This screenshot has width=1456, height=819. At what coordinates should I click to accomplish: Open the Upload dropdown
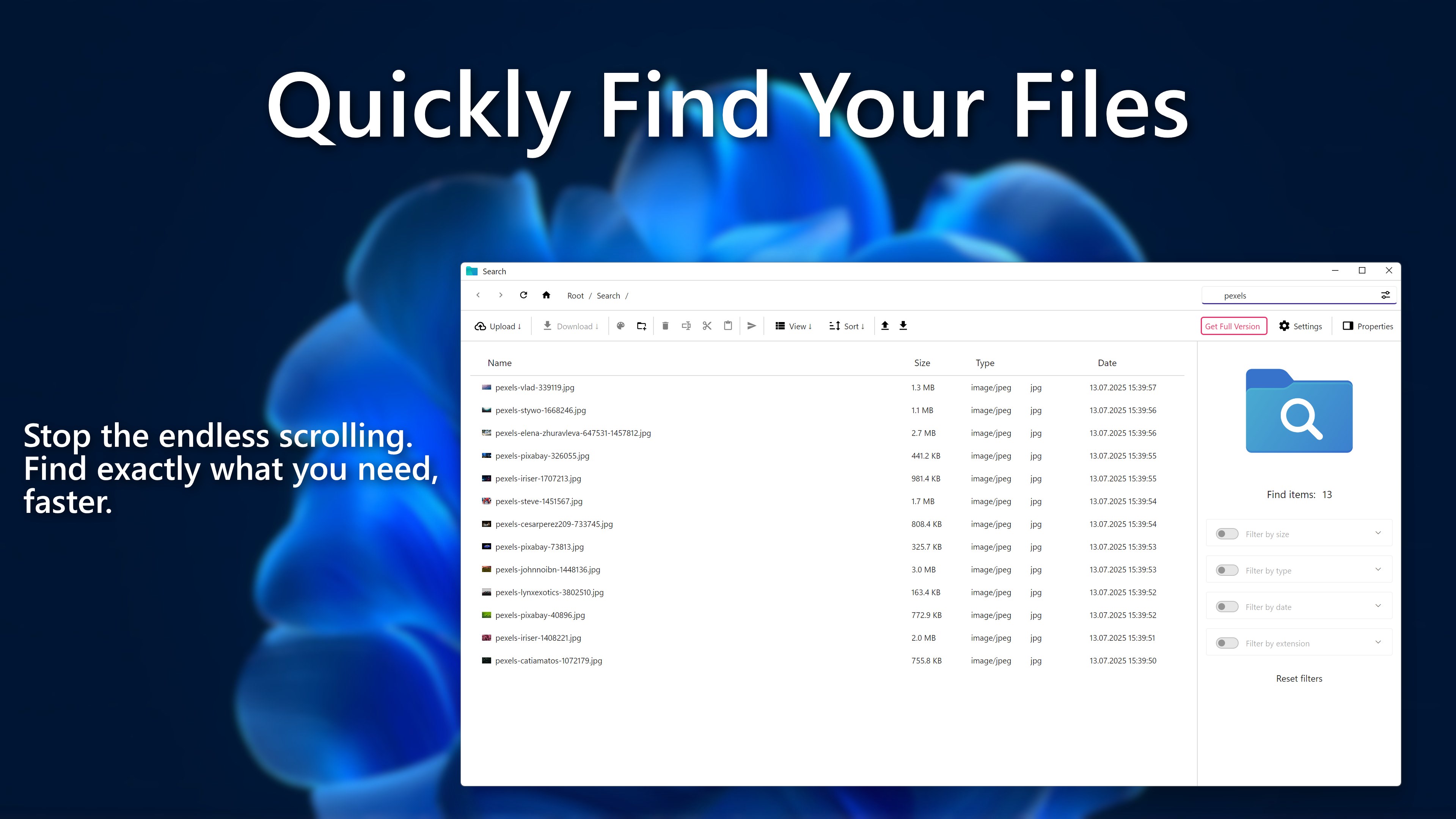pyautogui.click(x=498, y=326)
